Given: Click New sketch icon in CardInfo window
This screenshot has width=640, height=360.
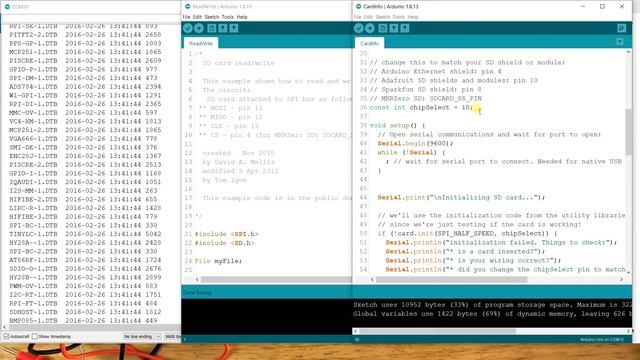Looking at the screenshot, I should [382, 28].
